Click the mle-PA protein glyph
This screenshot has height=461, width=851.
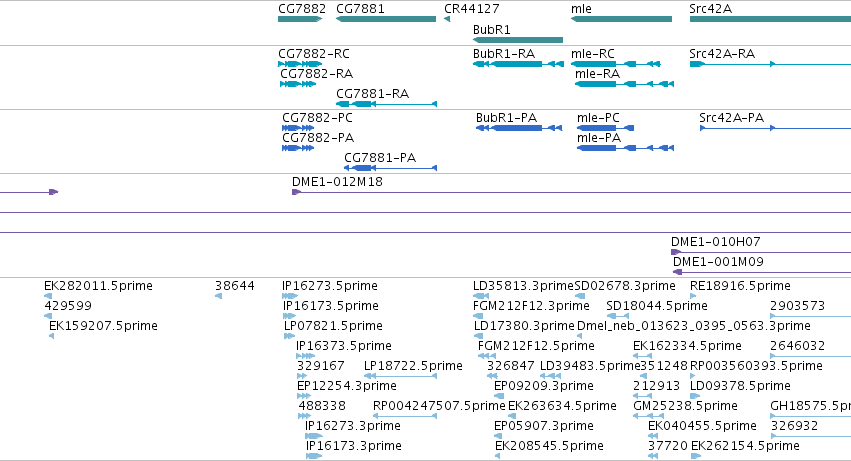[x=625, y=148]
